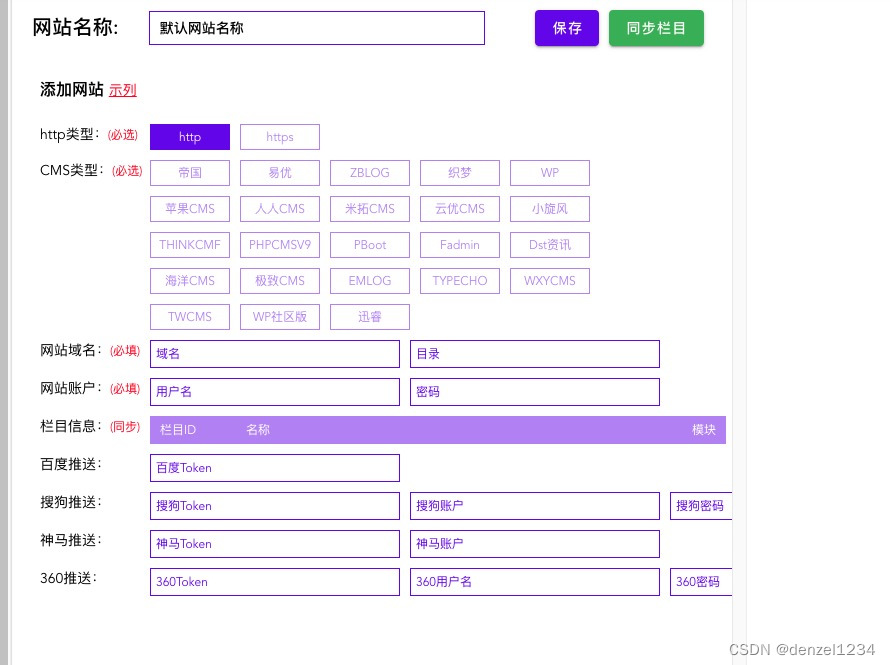Focus the 神马Token input field
The width and height of the screenshot is (891, 665).
(x=275, y=544)
